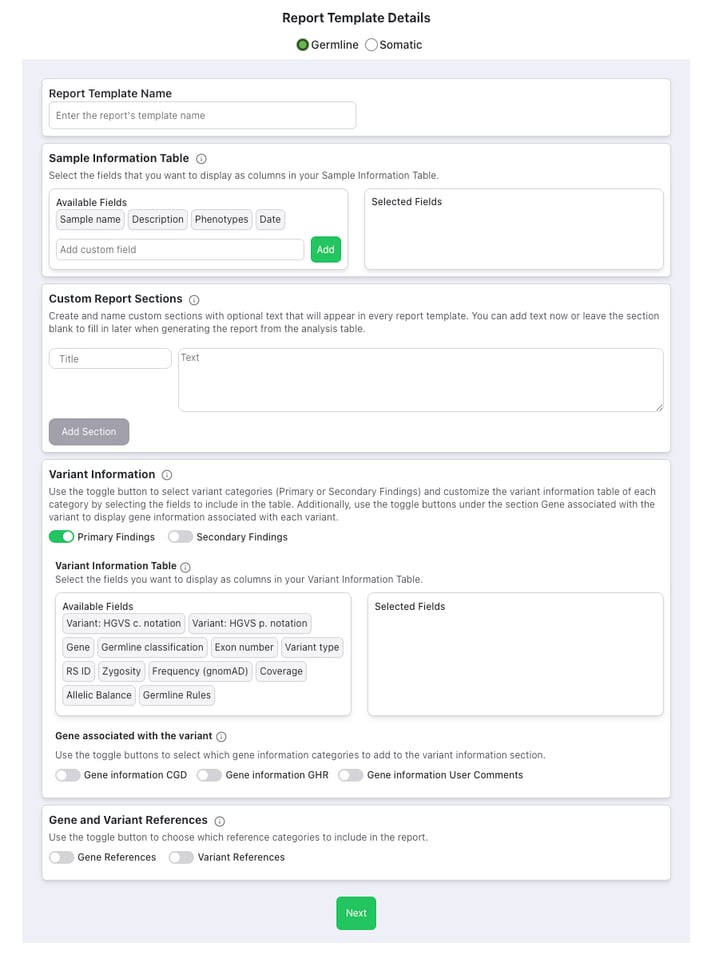Screen dimensions: 711x958
Task: Choose the Gene field chip
Action: pyautogui.click(x=78, y=647)
